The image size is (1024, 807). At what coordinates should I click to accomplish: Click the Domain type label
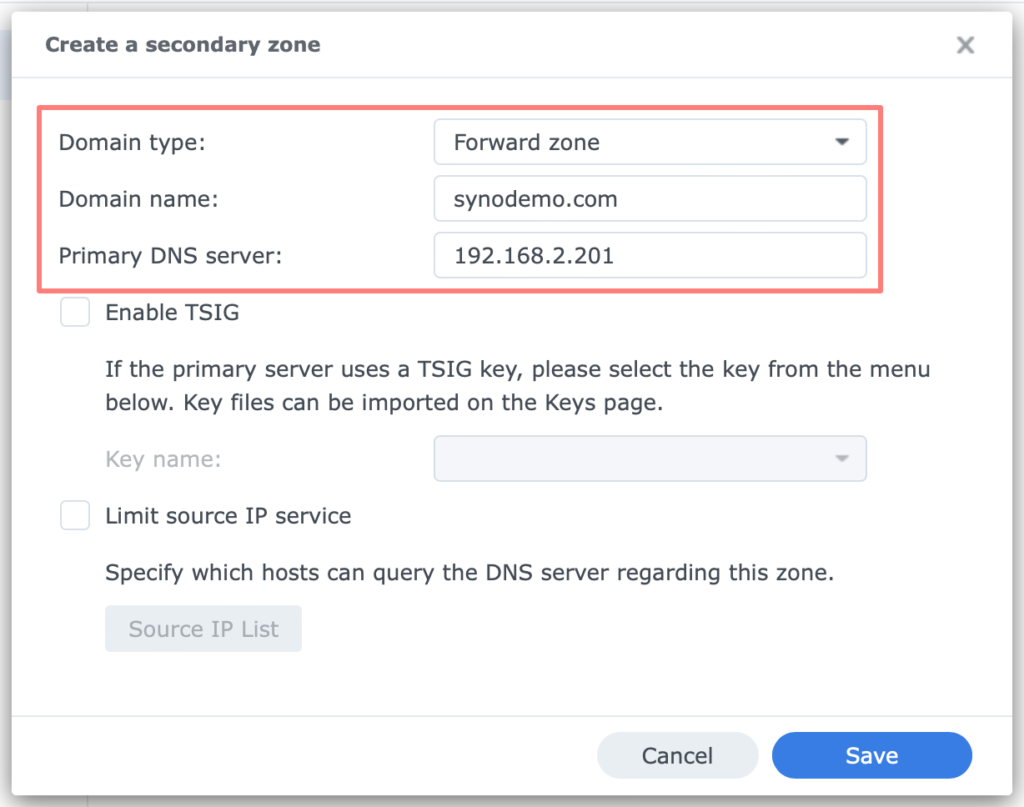[132, 142]
